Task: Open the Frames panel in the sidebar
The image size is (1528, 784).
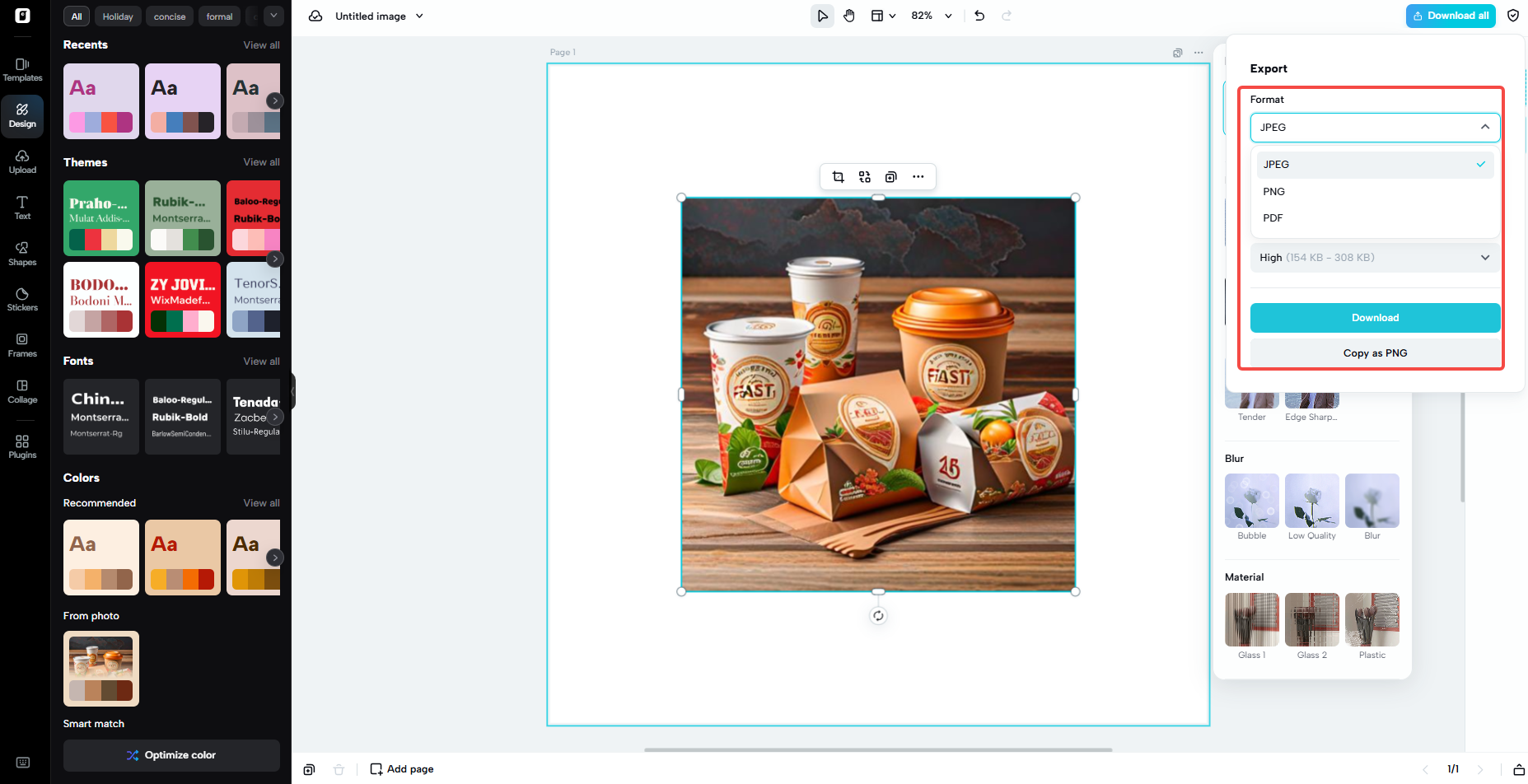Action: coord(22,343)
